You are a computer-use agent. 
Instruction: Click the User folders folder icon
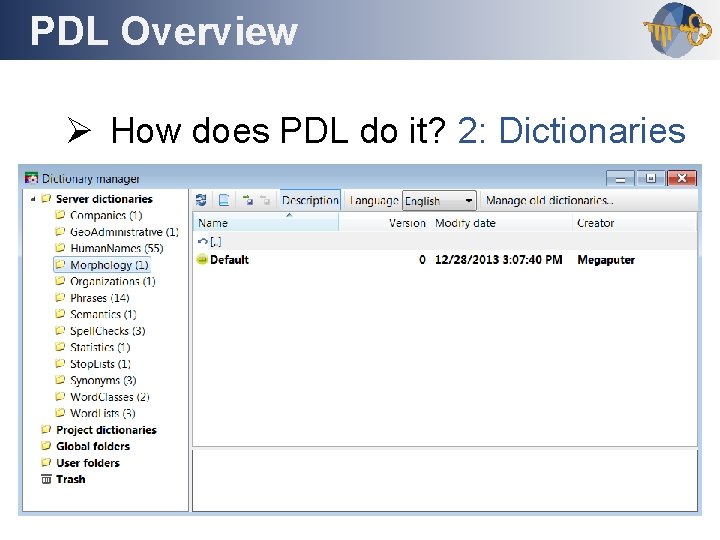(x=46, y=462)
